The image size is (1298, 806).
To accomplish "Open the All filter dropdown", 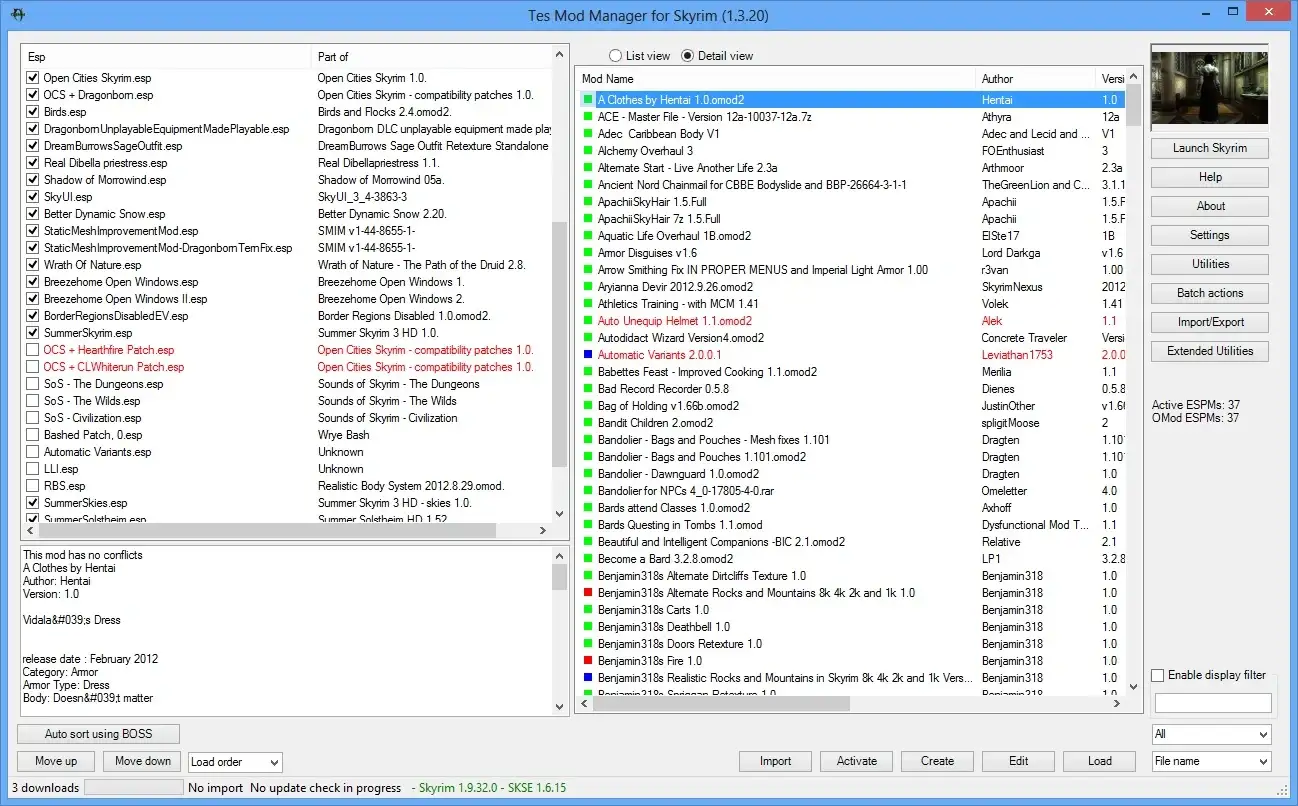I will pyautogui.click(x=1211, y=734).
